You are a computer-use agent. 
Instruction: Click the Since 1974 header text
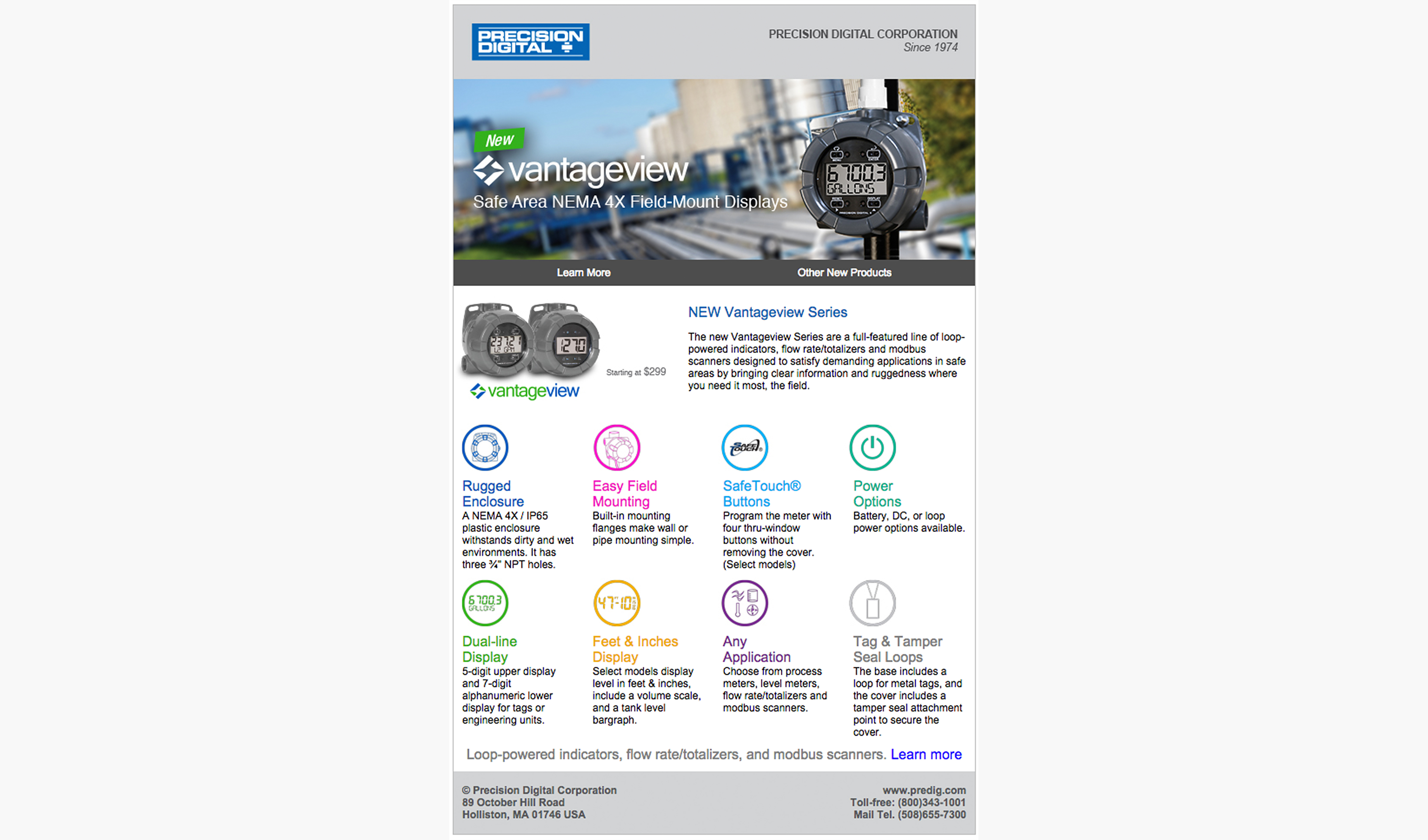tap(931, 48)
